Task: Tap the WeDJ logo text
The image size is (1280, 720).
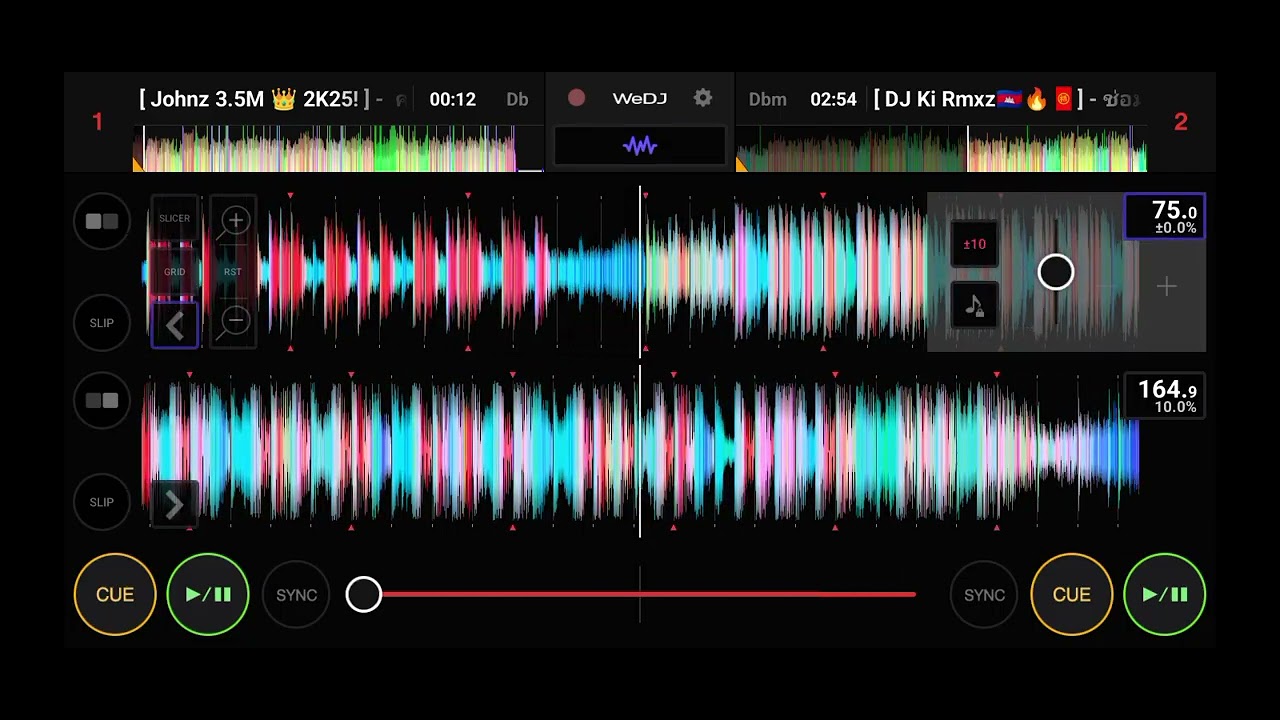Action: pos(639,98)
